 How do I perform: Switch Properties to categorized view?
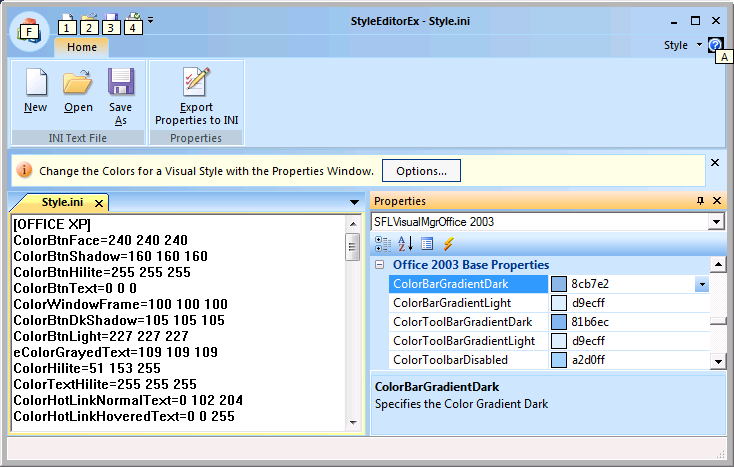(384, 243)
